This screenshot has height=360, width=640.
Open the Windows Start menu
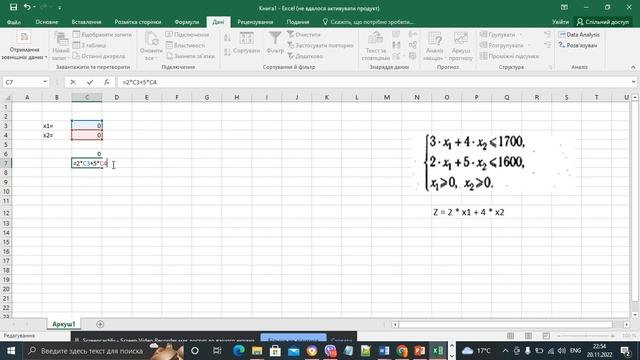[x=11, y=351]
